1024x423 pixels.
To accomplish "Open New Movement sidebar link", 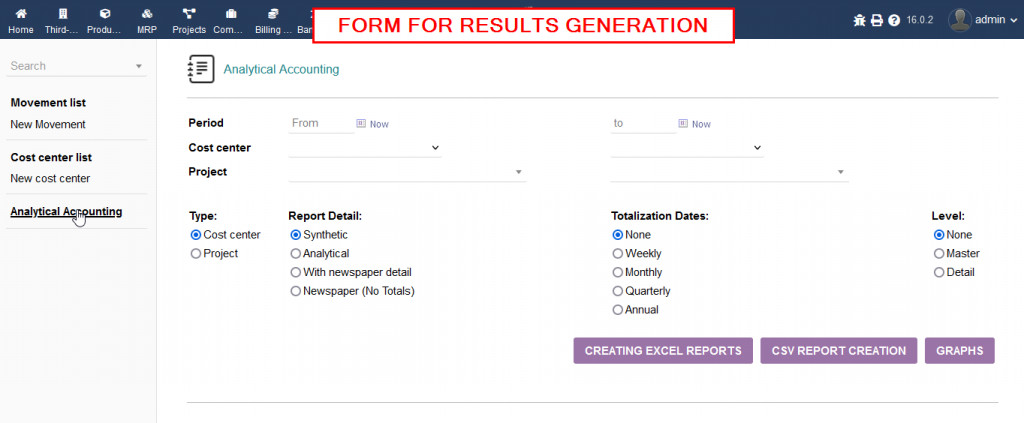I will (x=48, y=125).
